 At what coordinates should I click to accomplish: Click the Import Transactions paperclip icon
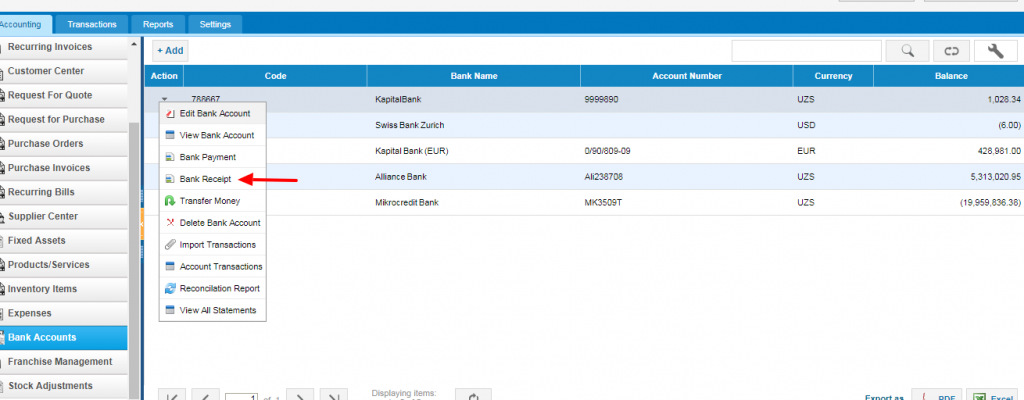tap(170, 245)
